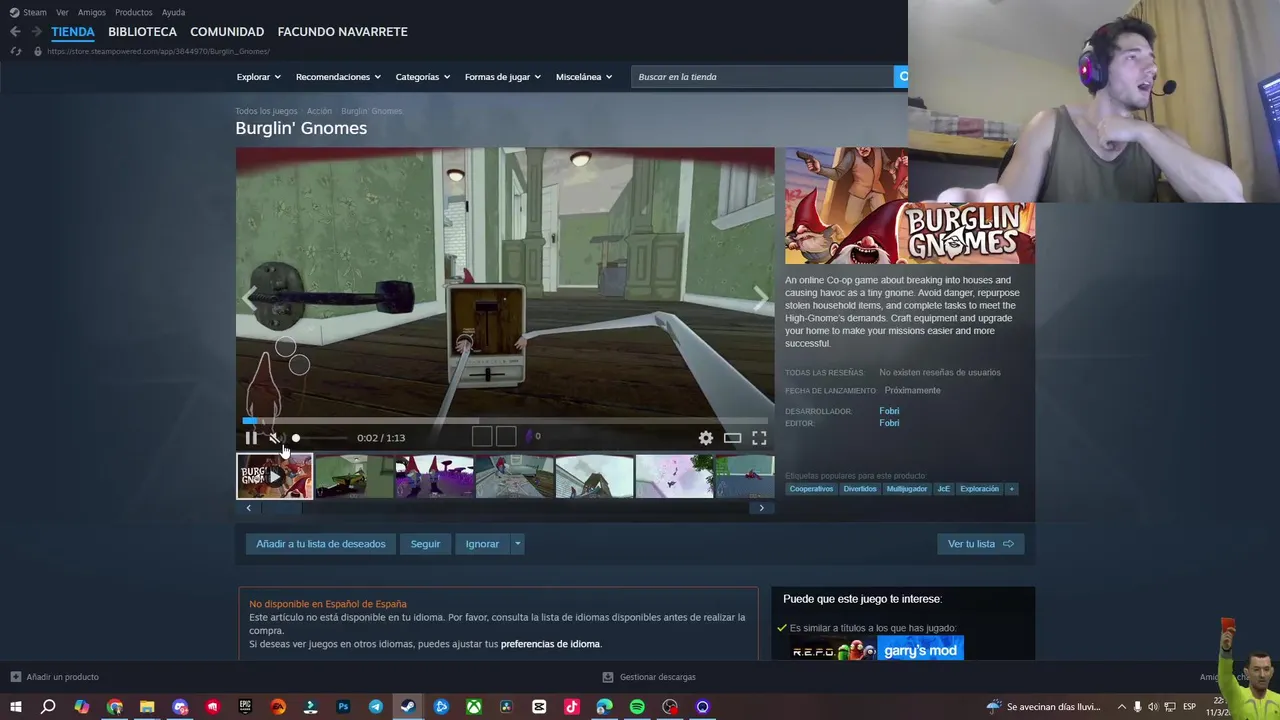Open Gestionar descargas

[x=649, y=677]
